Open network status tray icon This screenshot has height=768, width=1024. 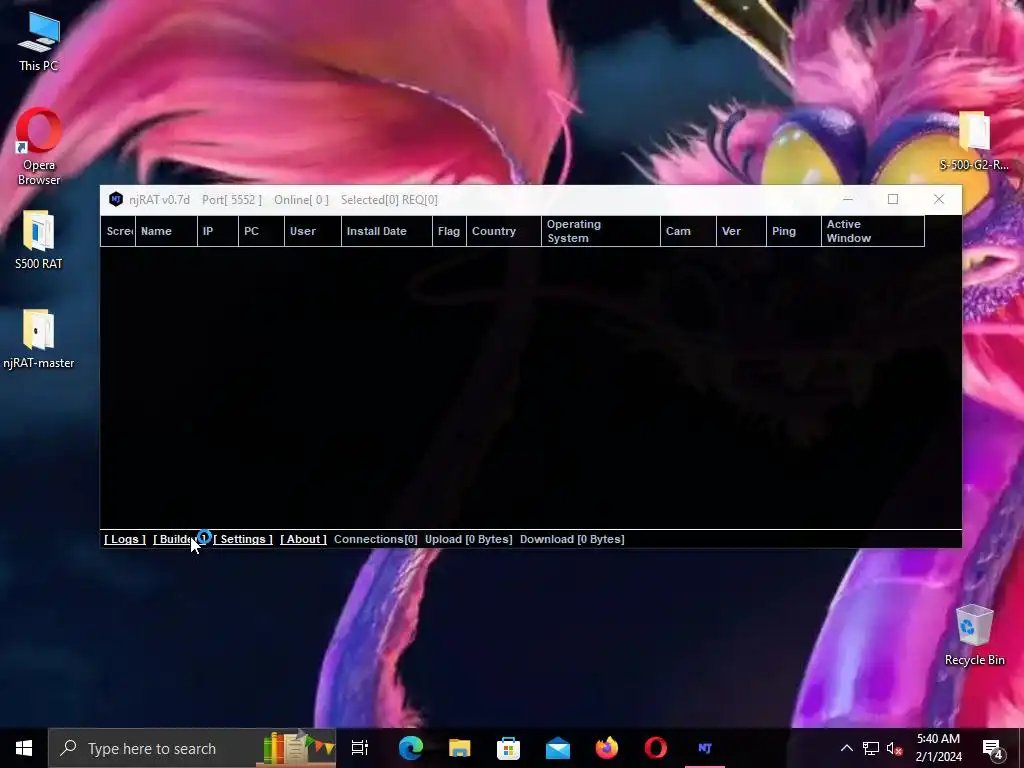[x=871, y=748]
